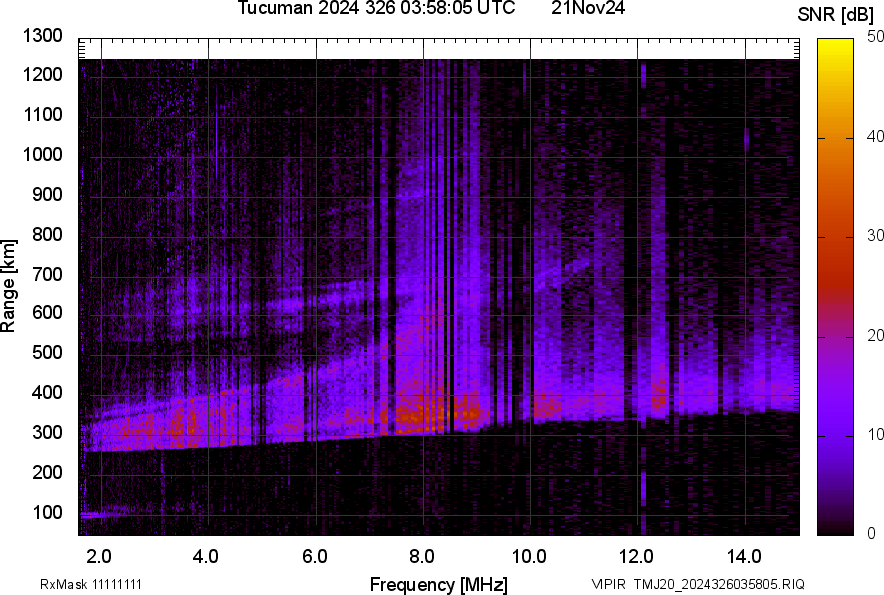
Task: Click the frequency tick label '4.0'
Action: [206, 557]
